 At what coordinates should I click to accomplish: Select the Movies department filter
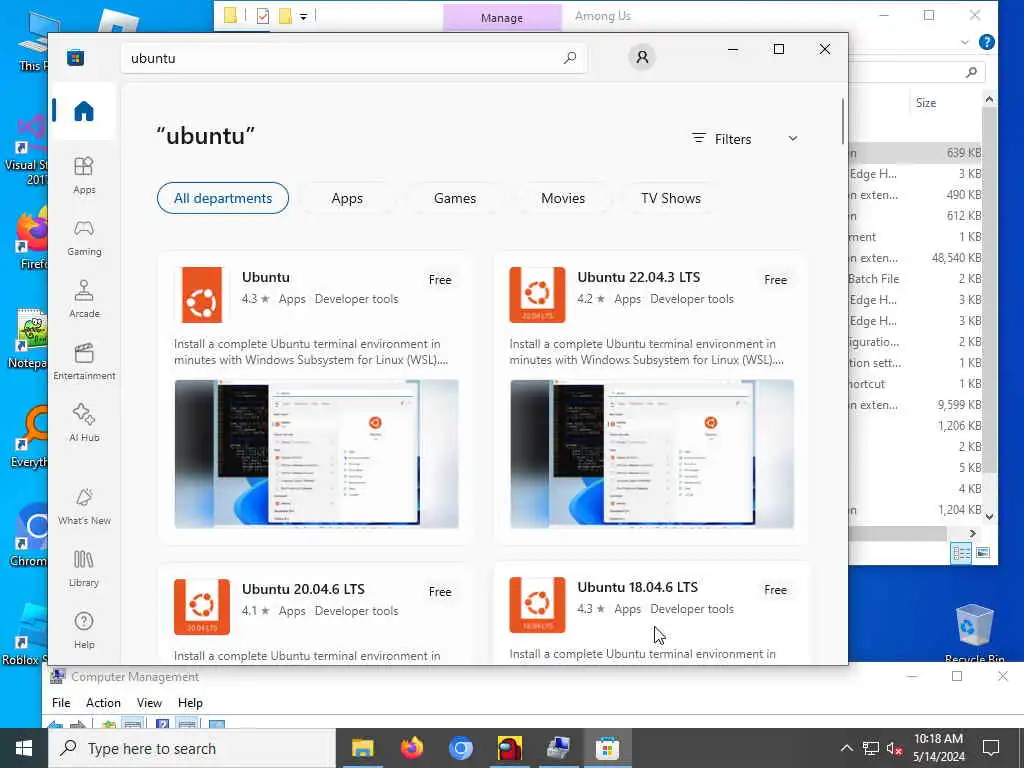click(563, 198)
